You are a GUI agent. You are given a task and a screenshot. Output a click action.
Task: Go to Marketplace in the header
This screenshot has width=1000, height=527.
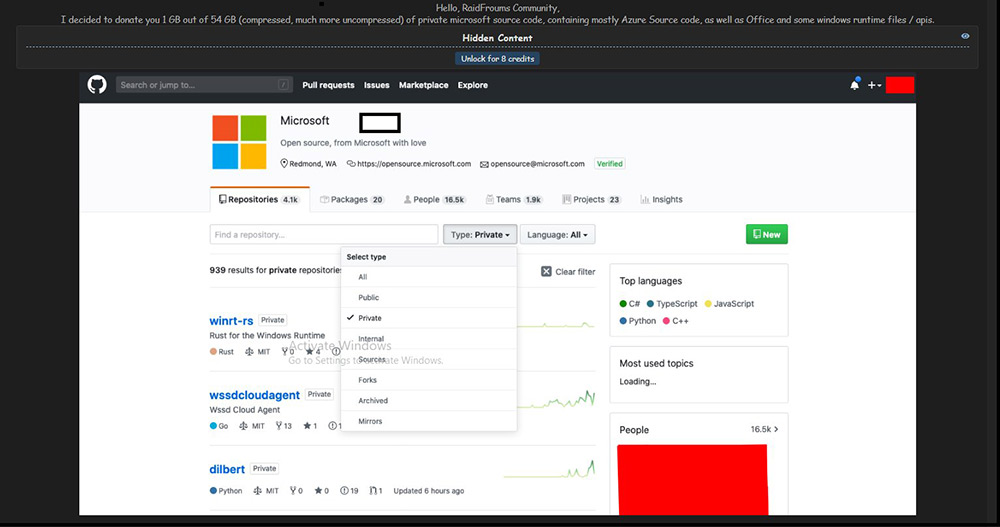coord(423,85)
